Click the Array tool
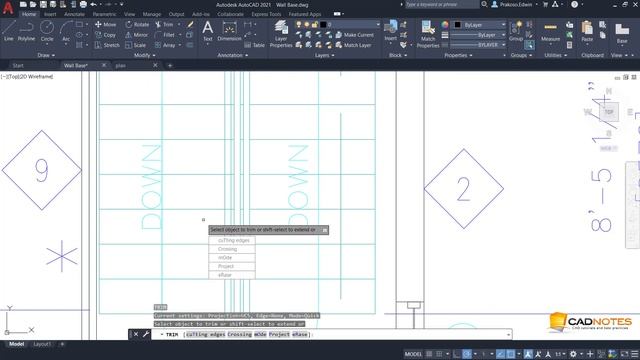Viewport: 640px width, 360px height. (165, 45)
